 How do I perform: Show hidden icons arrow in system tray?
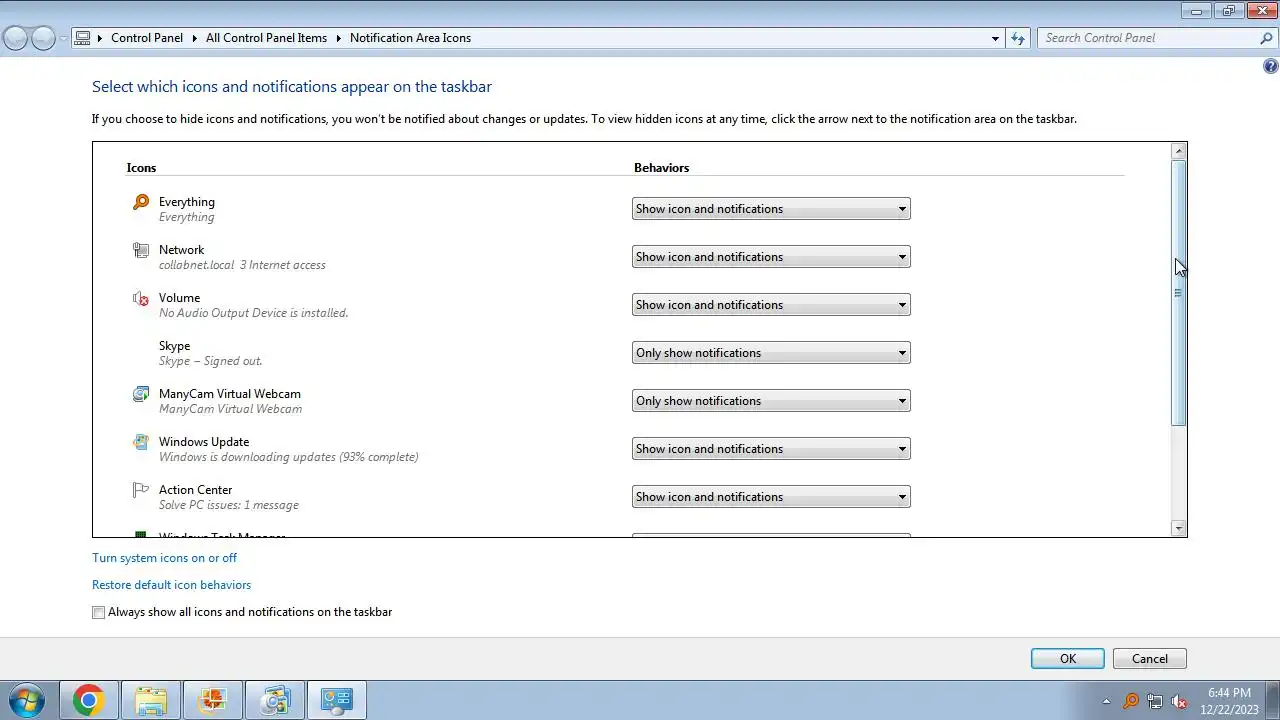[x=1106, y=701]
